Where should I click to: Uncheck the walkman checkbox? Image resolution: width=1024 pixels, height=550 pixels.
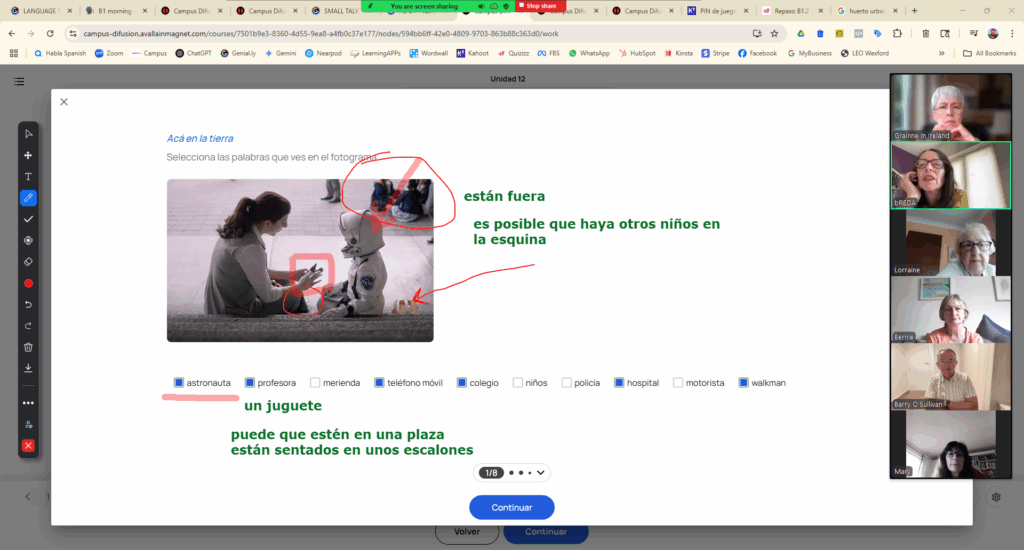pyautogui.click(x=743, y=383)
